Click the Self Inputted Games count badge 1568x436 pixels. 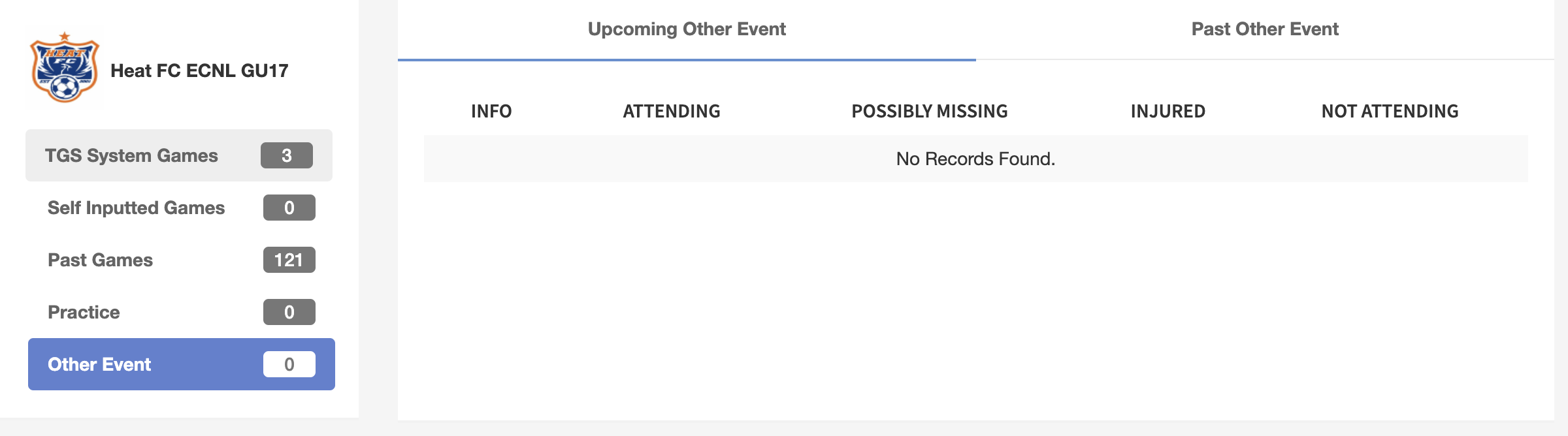pyautogui.click(x=289, y=208)
